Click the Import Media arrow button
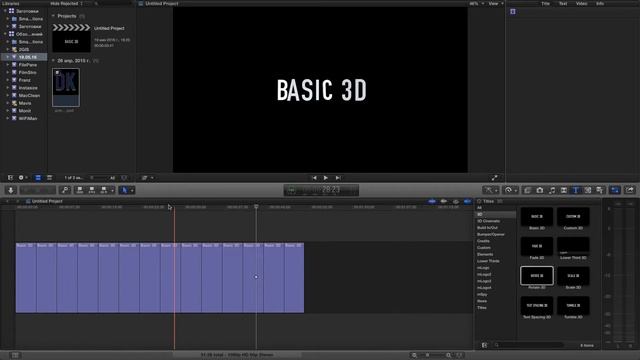 pyautogui.click(x=11, y=190)
